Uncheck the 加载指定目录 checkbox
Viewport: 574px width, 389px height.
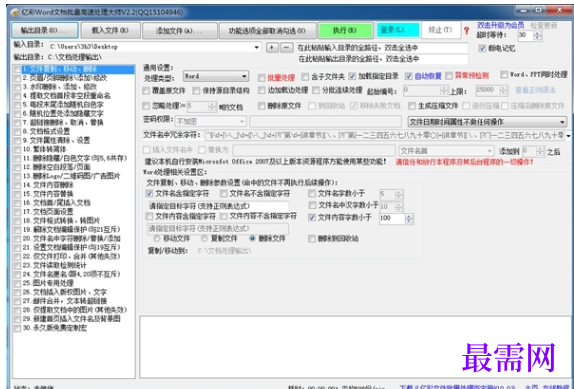[x=352, y=76]
